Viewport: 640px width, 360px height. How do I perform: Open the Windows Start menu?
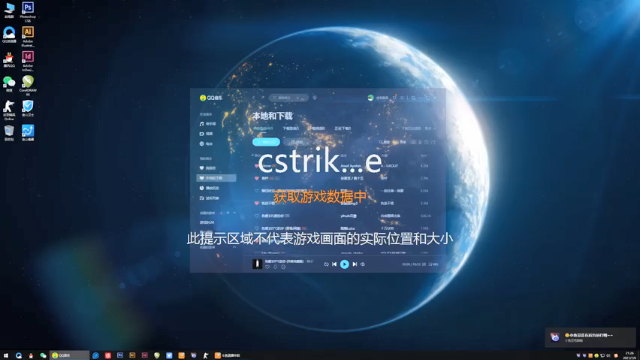pos(6,356)
